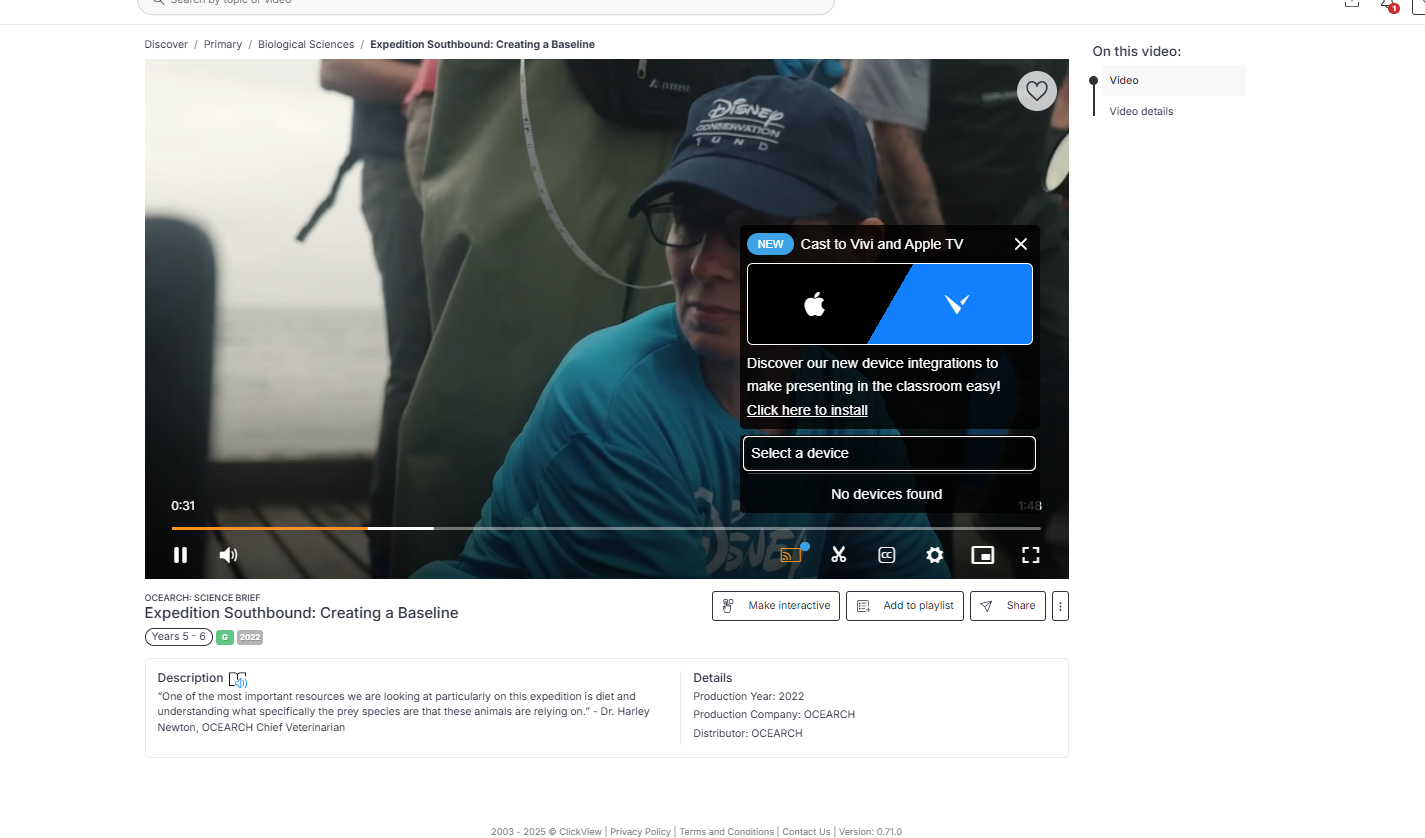Click the green G rating badge

(x=225, y=637)
